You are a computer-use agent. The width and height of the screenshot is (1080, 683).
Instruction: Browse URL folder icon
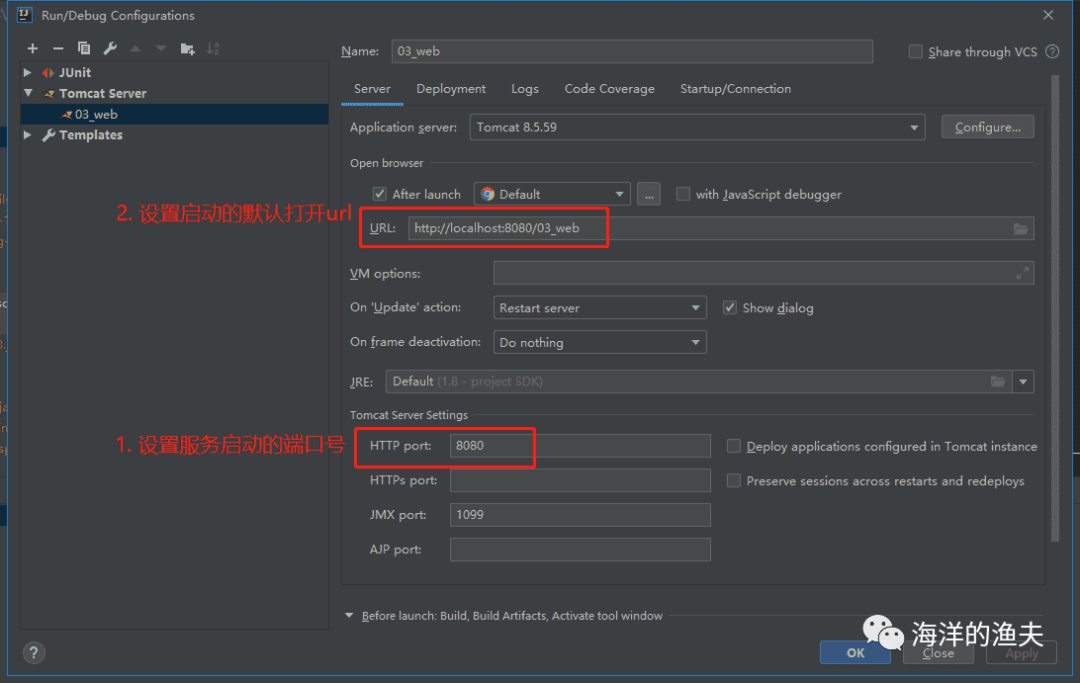click(1020, 229)
